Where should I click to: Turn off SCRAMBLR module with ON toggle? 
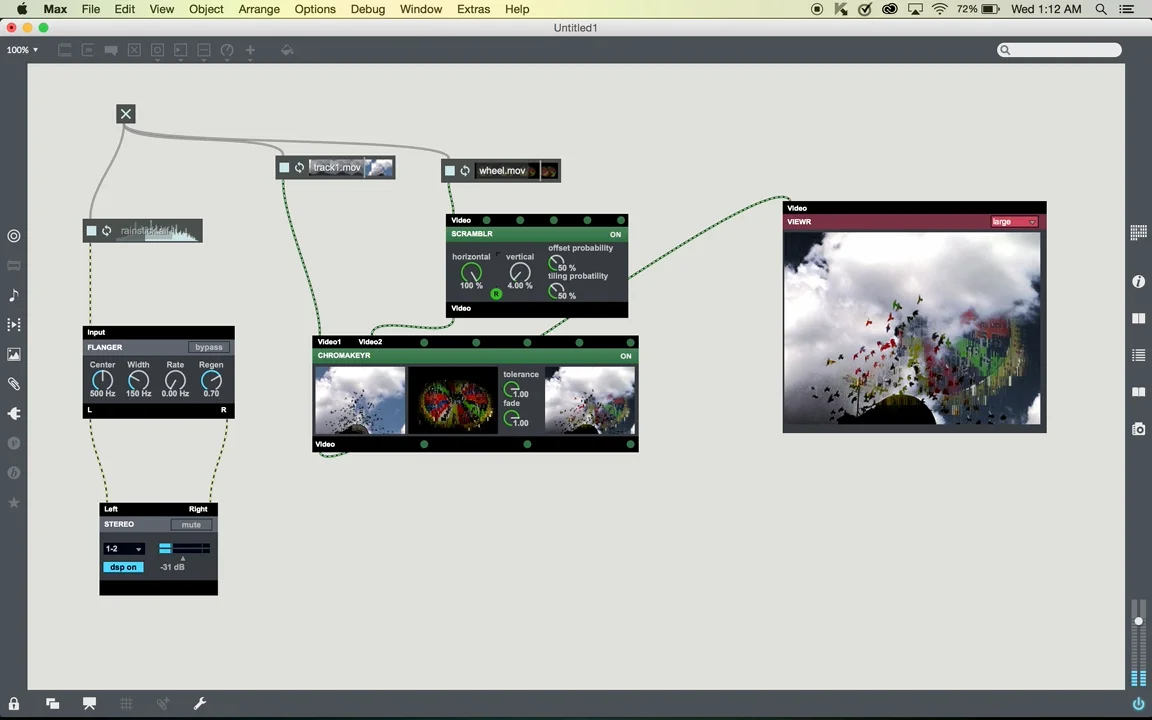point(615,234)
